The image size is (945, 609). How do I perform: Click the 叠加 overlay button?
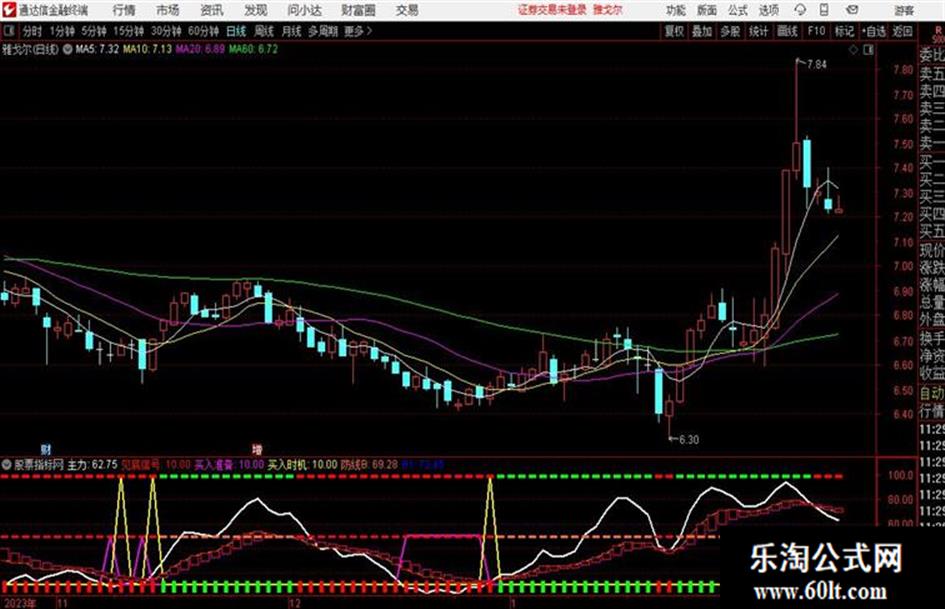click(x=702, y=31)
